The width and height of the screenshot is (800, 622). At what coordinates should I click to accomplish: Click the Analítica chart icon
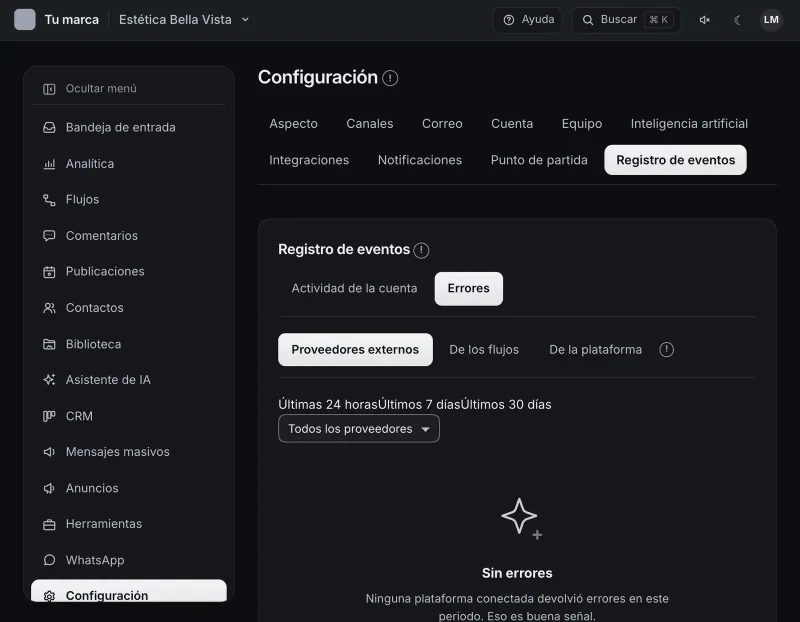click(49, 164)
